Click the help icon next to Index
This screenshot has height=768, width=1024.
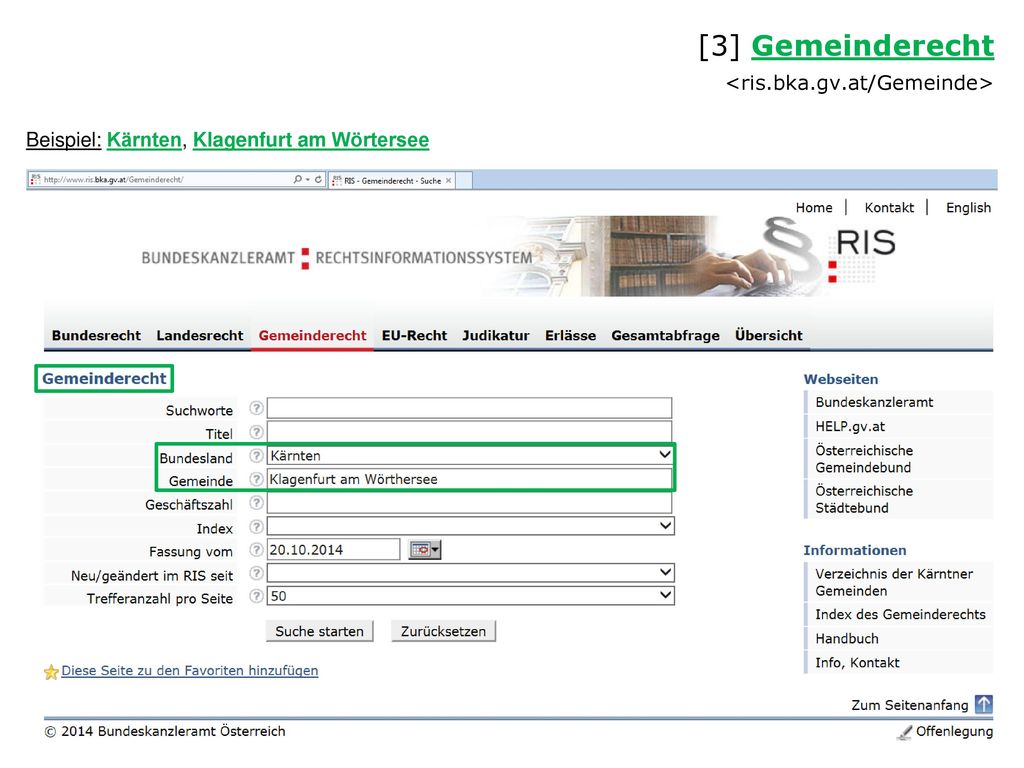coord(256,526)
